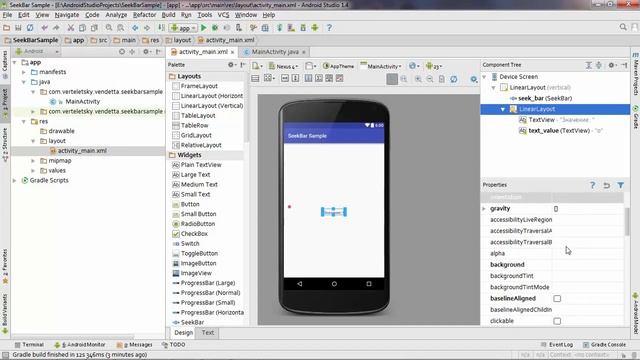This screenshot has width=640, height=360.
Task: Click the AppTheme theme button
Action: [338, 66]
